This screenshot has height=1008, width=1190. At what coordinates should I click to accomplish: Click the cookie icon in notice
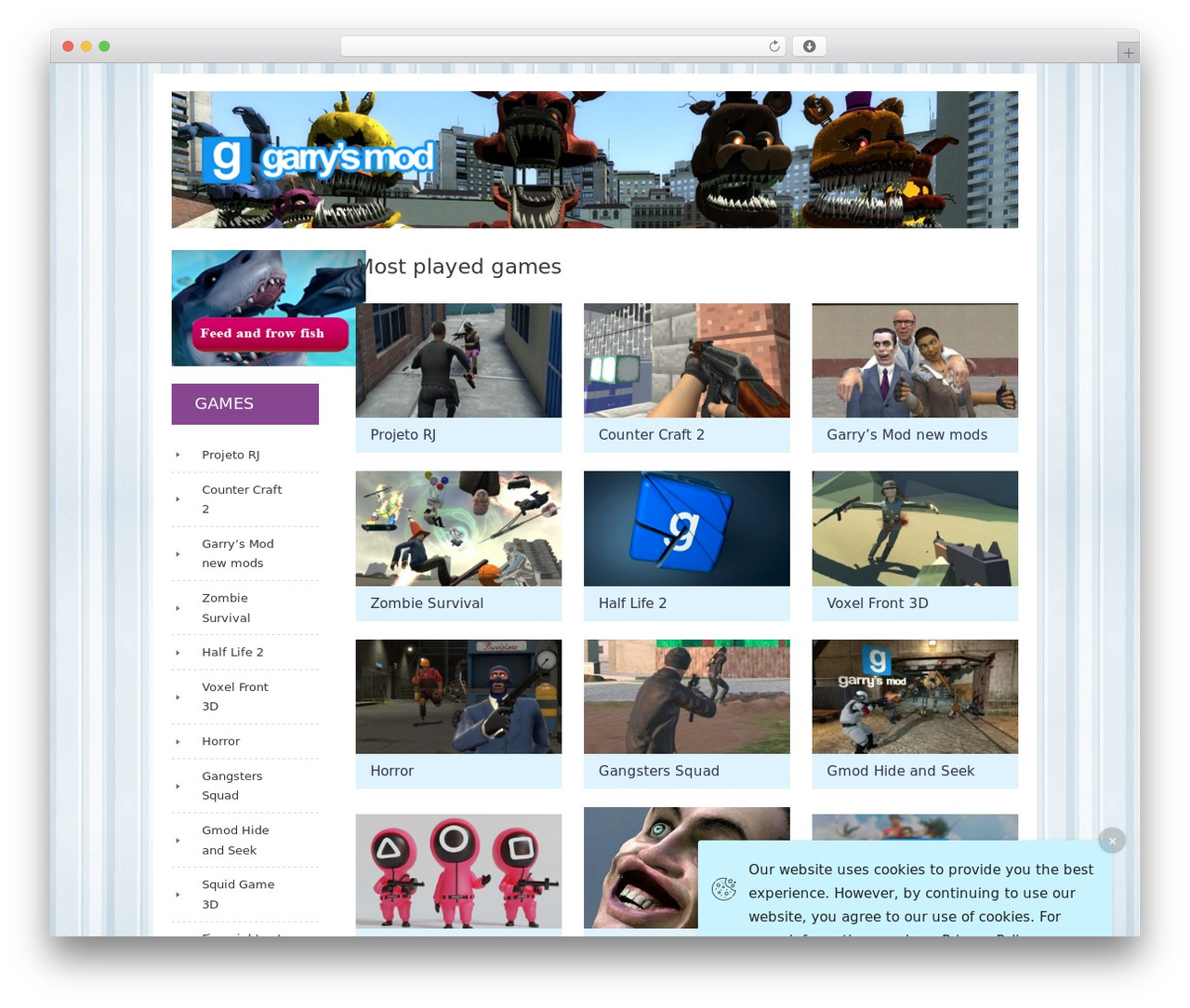(724, 889)
